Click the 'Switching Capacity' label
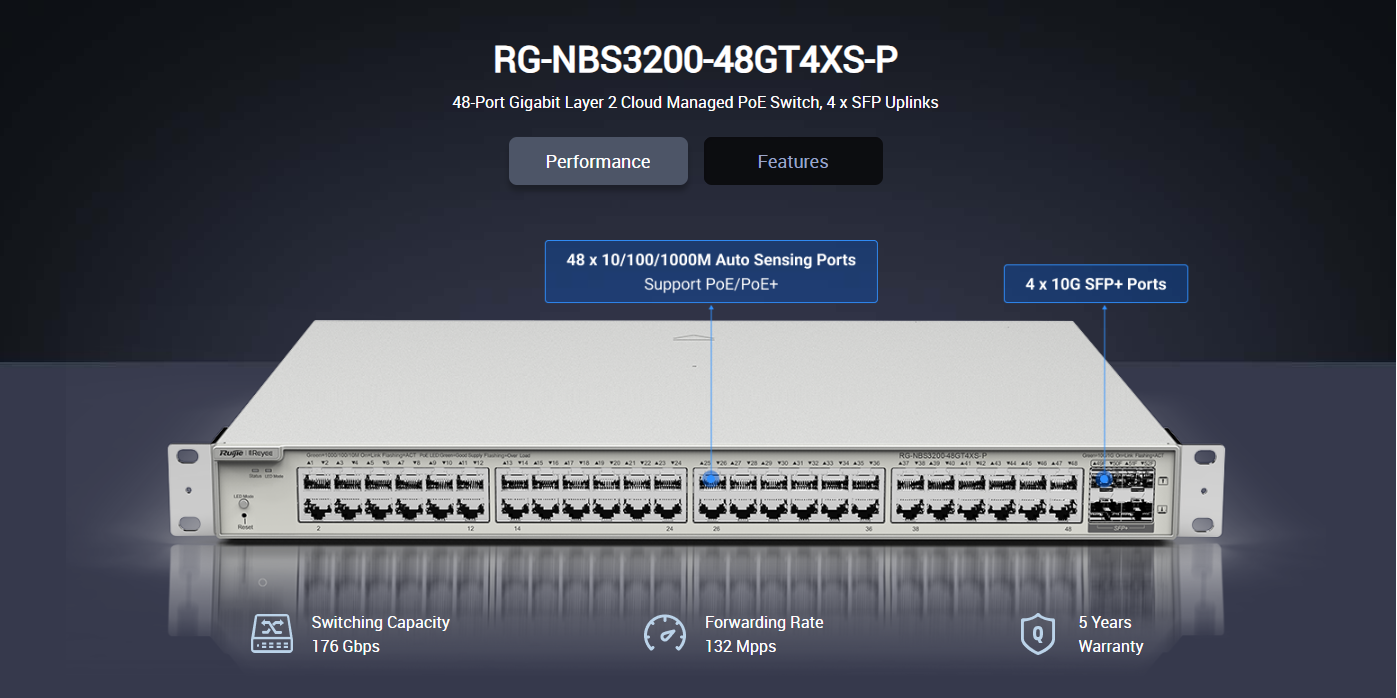Screen dimensions: 1397x698 click(381, 622)
